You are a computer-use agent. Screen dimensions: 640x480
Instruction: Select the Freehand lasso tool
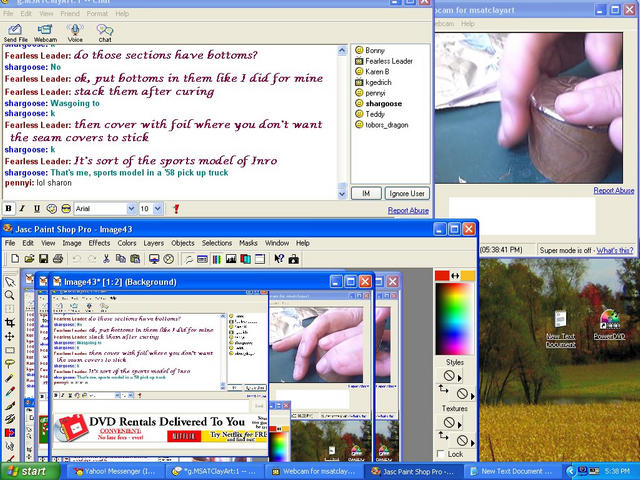(10, 364)
